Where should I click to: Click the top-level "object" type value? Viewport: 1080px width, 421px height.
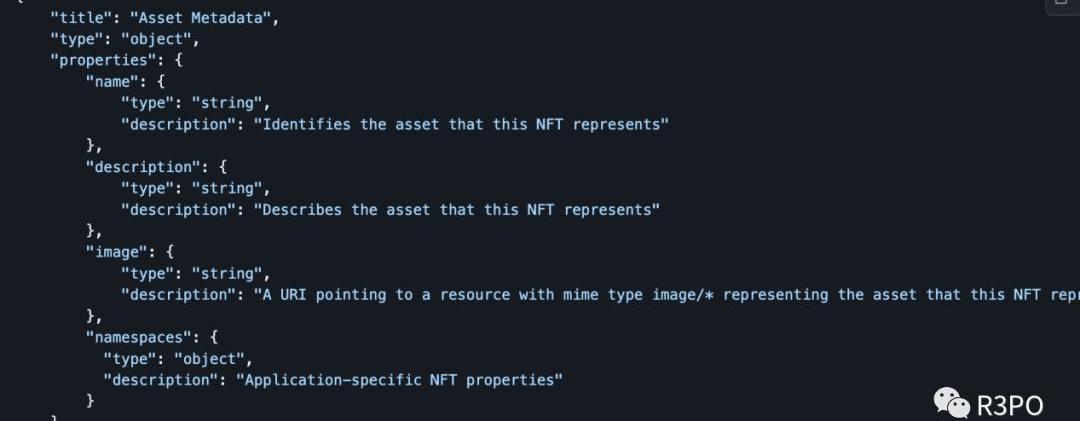[x=158, y=39]
